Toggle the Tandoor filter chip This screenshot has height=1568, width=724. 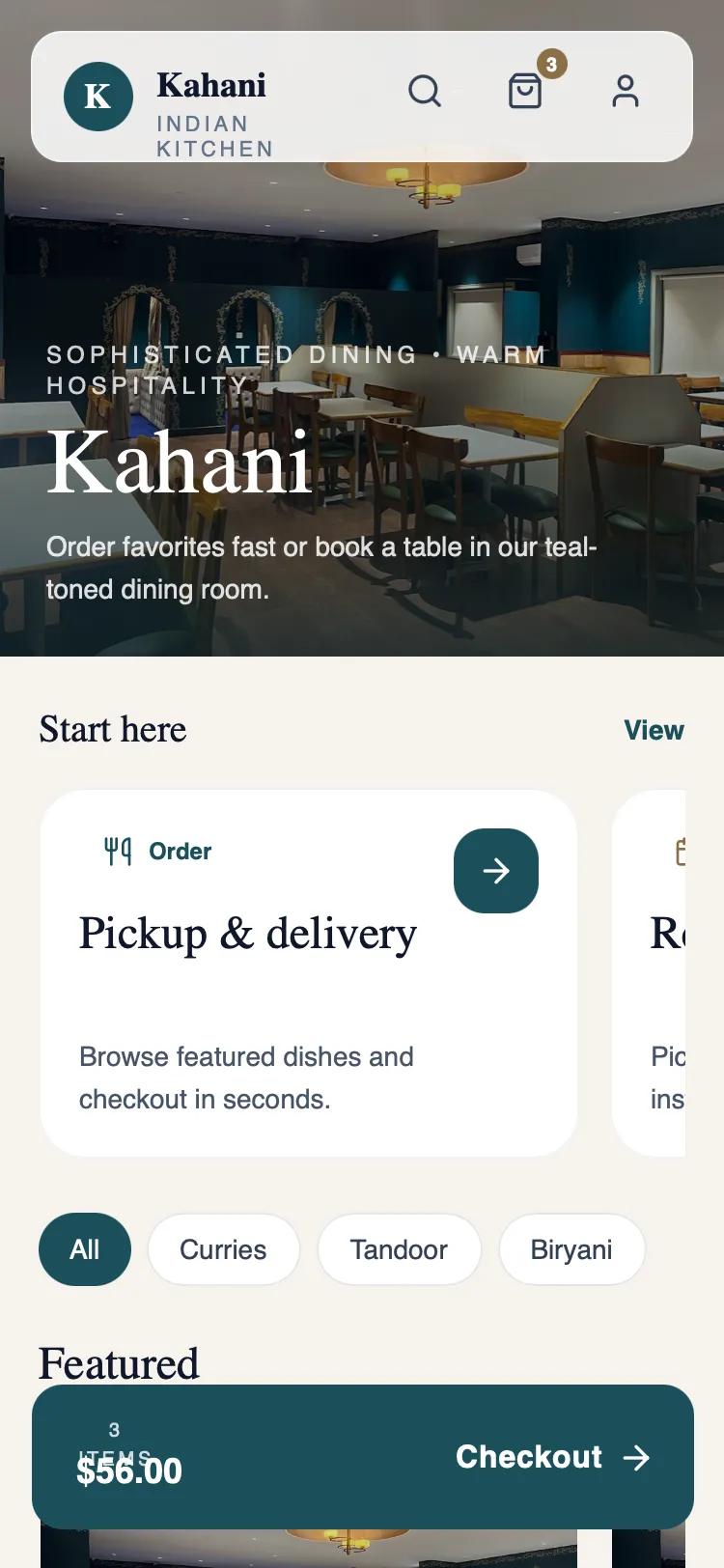(x=399, y=1248)
